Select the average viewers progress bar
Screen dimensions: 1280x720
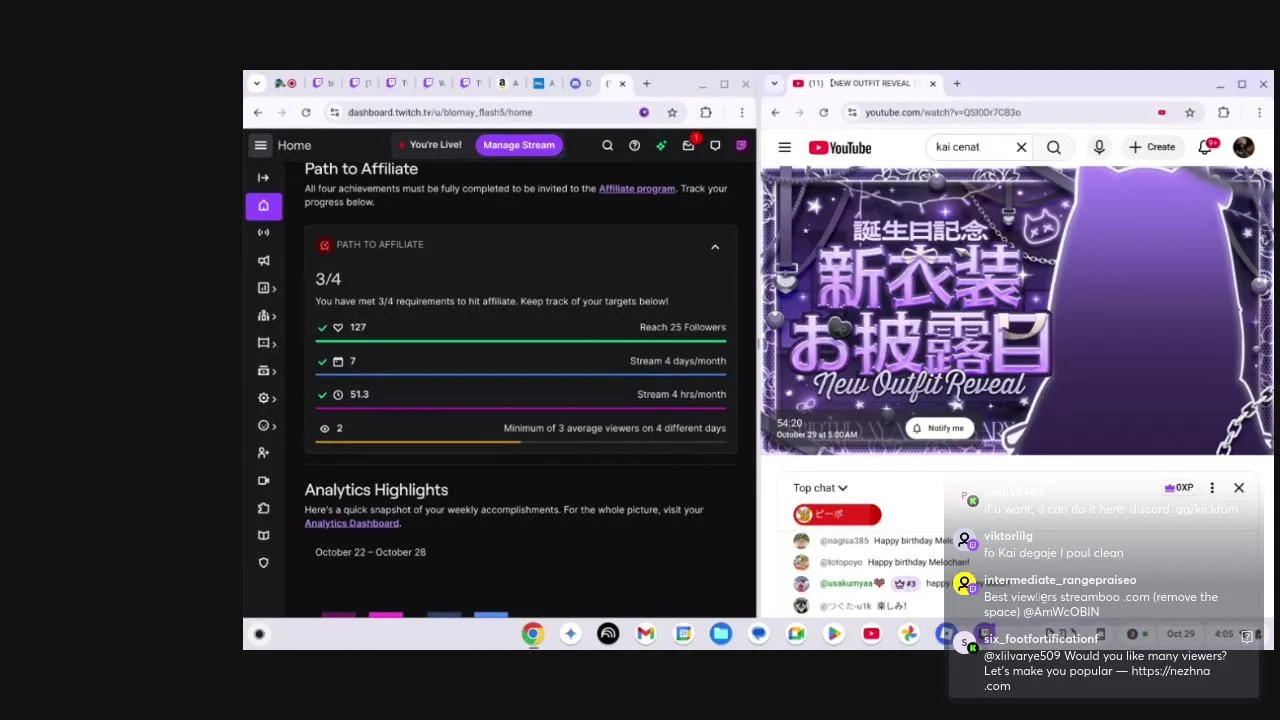521,441
